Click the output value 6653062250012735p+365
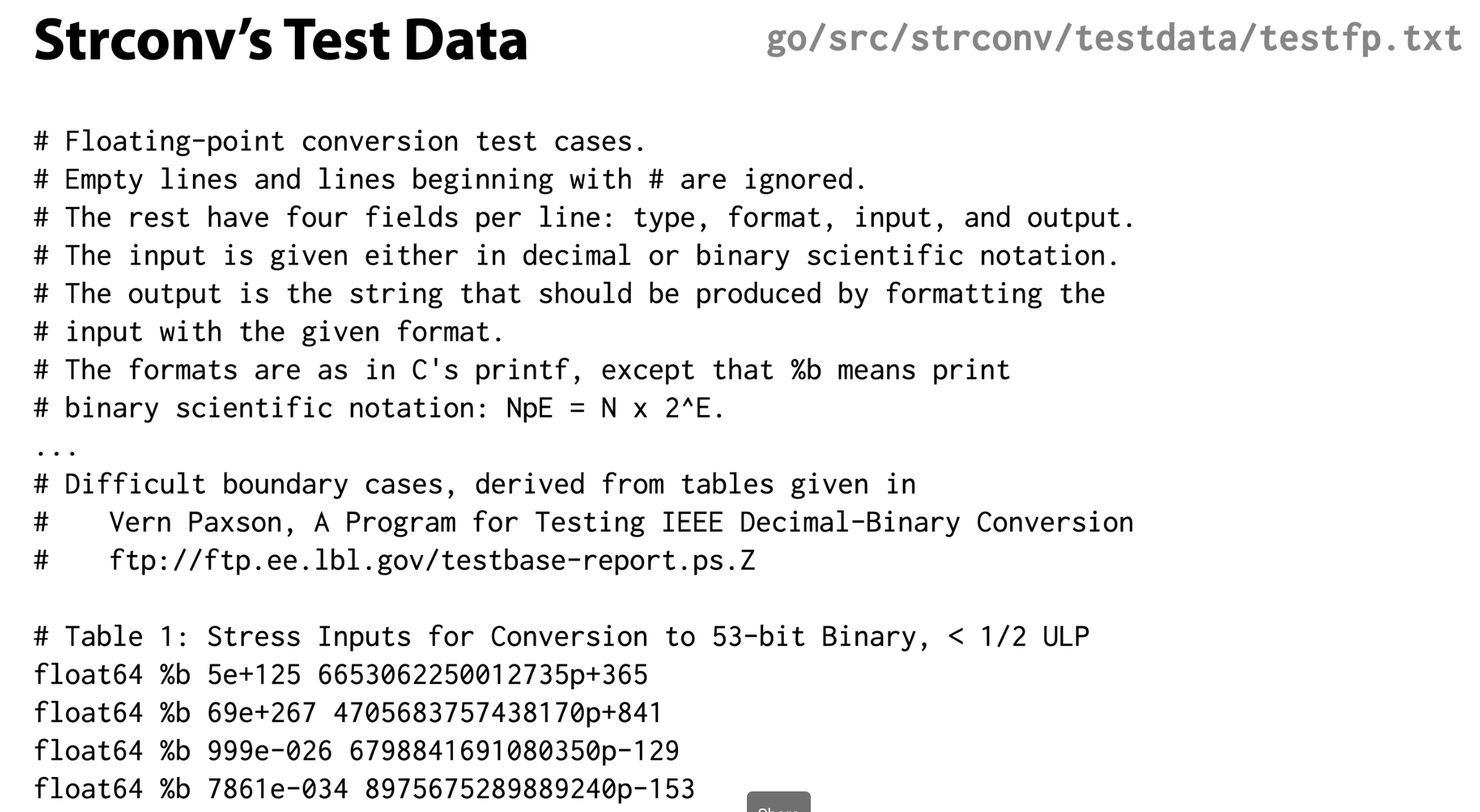1480x812 pixels. pos(483,675)
